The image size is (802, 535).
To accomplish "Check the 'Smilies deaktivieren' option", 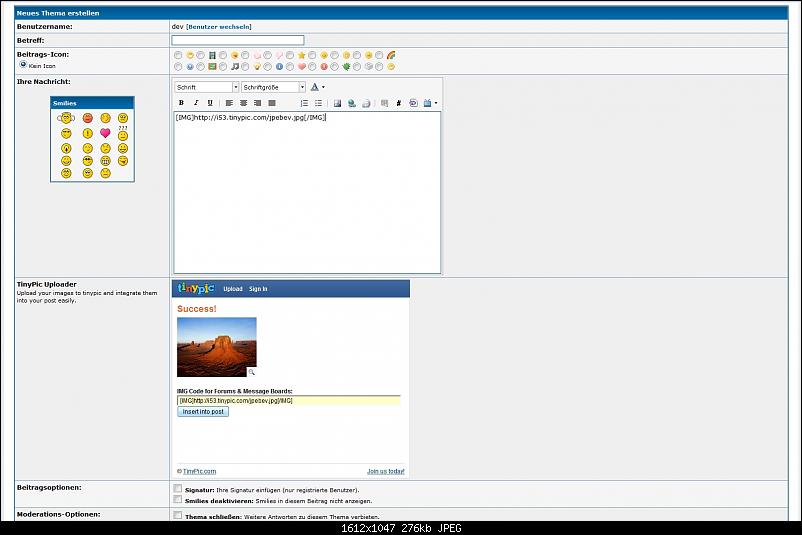I will [177, 500].
